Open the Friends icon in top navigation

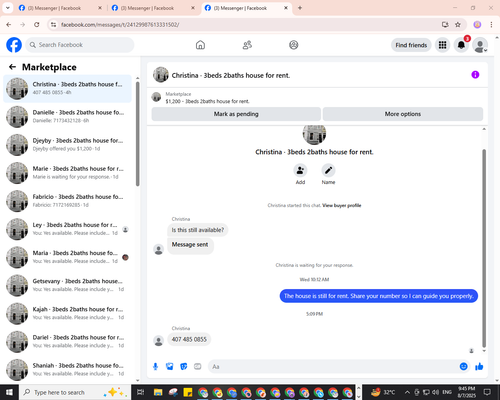click(247, 45)
